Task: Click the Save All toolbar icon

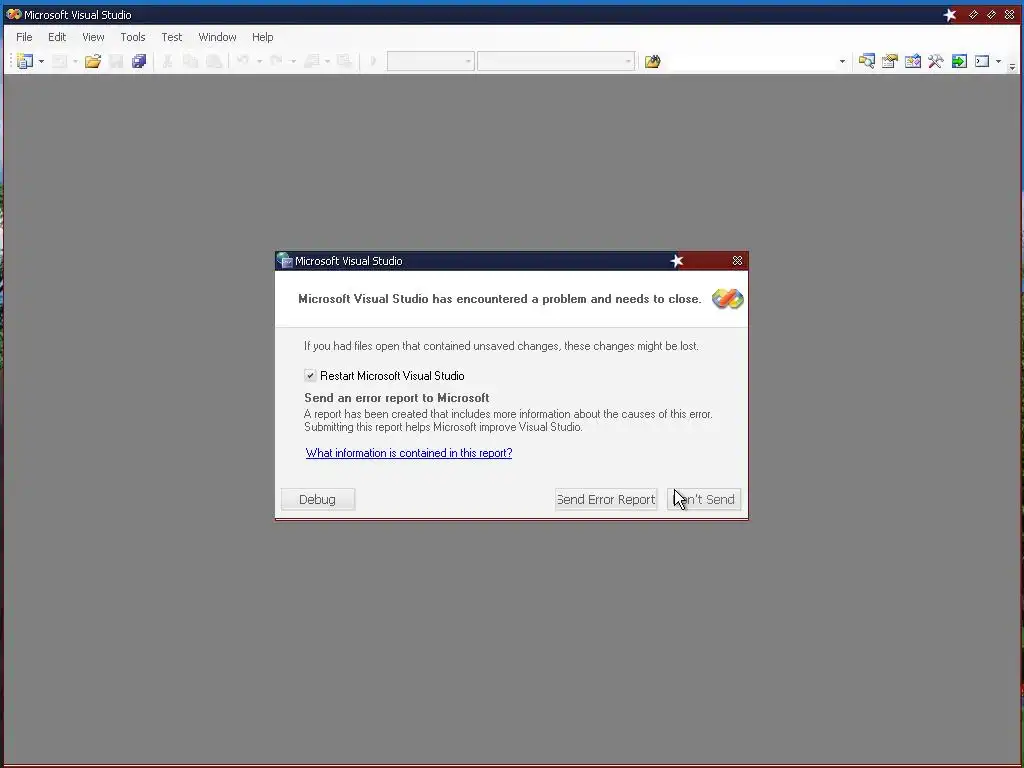Action: point(138,61)
